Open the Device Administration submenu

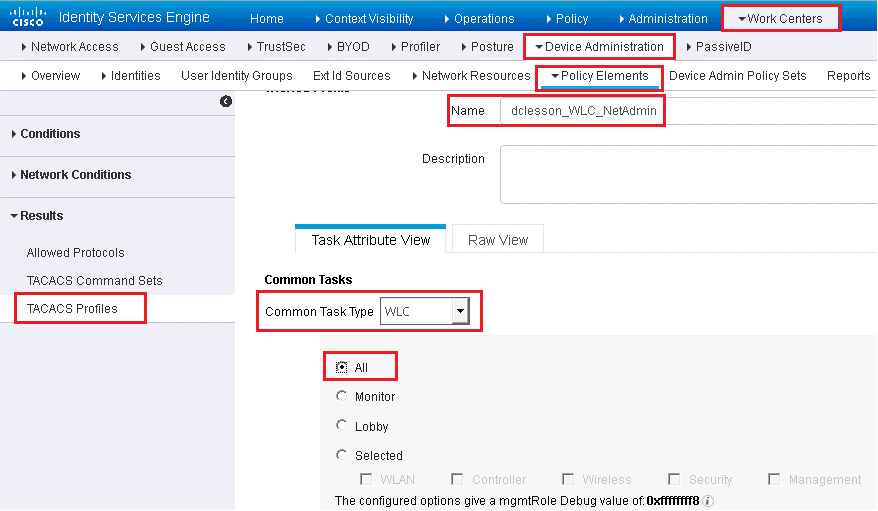(x=599, y=46)
